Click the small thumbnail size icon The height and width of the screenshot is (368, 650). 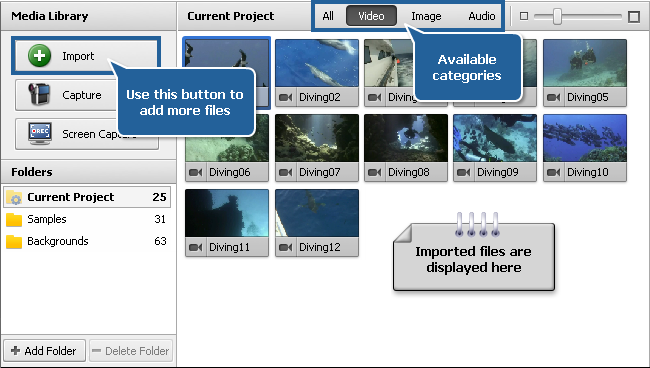(x=524, y=16)
